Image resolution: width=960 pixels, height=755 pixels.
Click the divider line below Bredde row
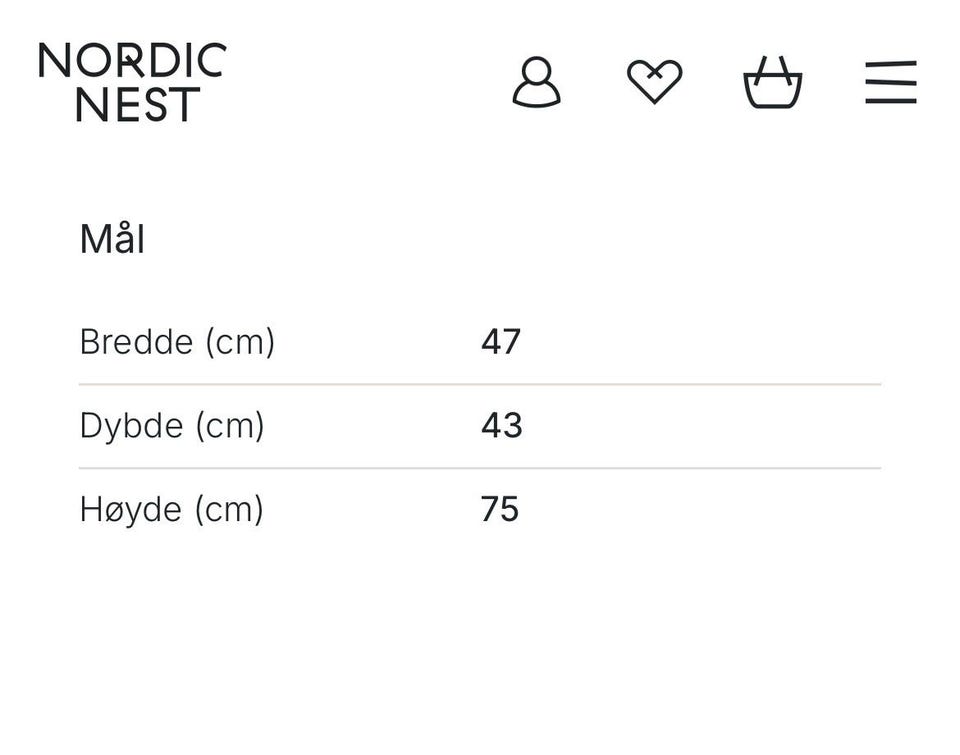pyautogui.click(x=480, y=384)
